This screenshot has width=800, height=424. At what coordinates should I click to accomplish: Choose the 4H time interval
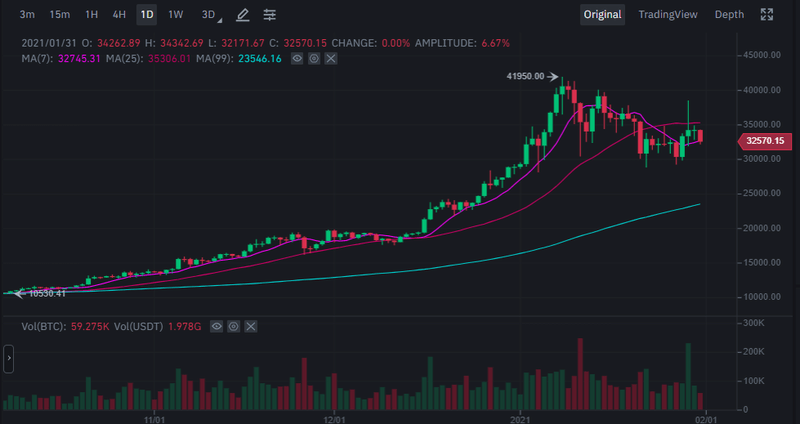pyautogui.click(x=119, y=15)
